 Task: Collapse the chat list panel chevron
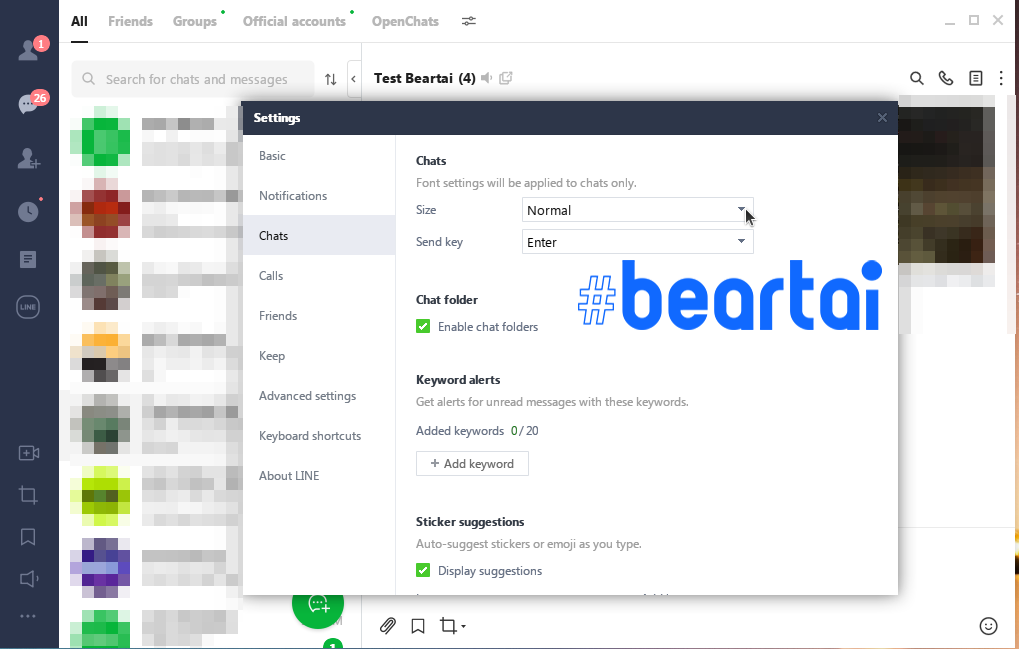tap(354, 79)
